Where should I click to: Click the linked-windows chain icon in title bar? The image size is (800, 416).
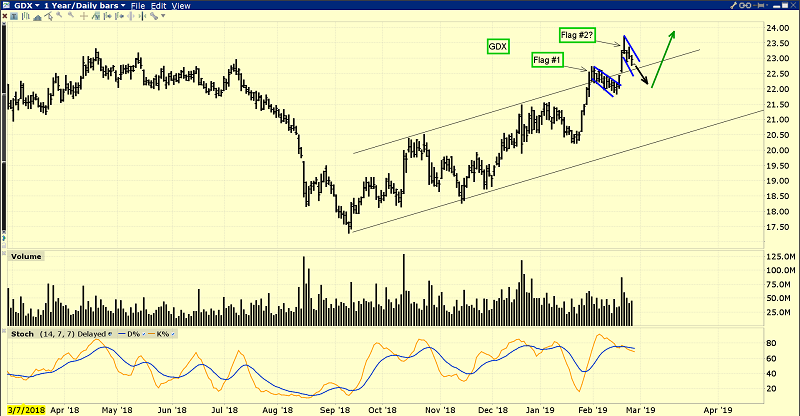point(745,6)
